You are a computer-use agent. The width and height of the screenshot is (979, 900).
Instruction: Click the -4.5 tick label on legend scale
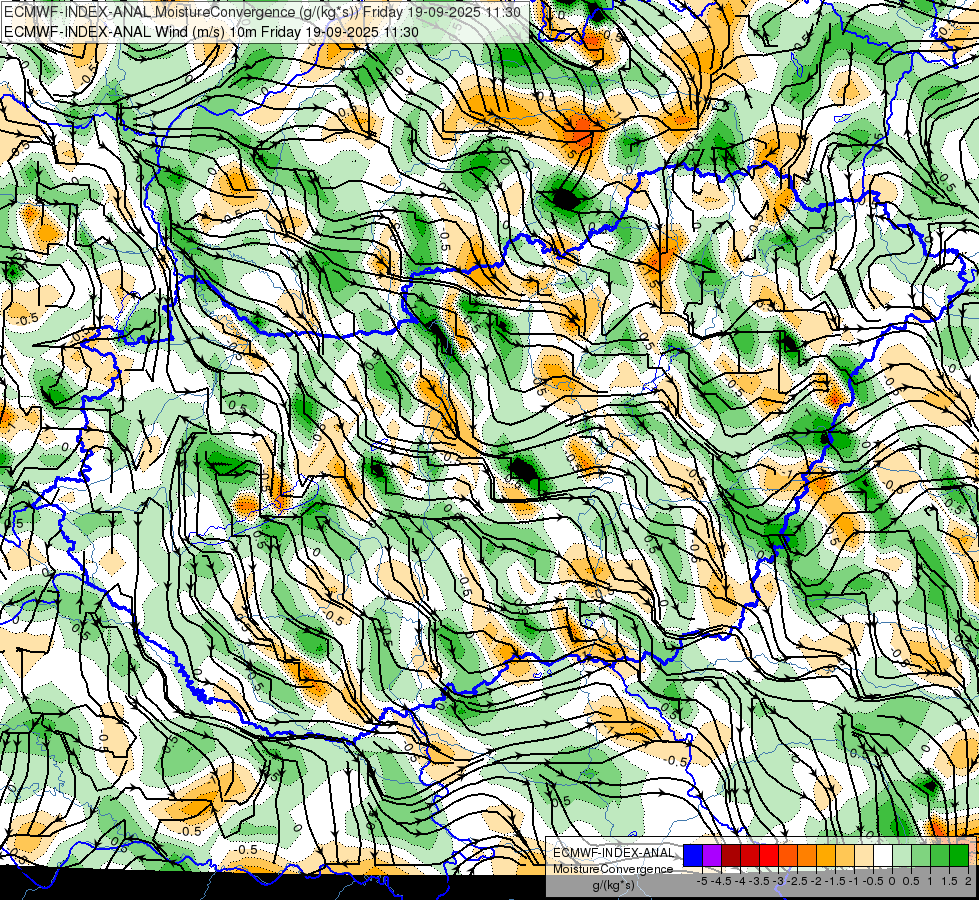tap(719, 881)
